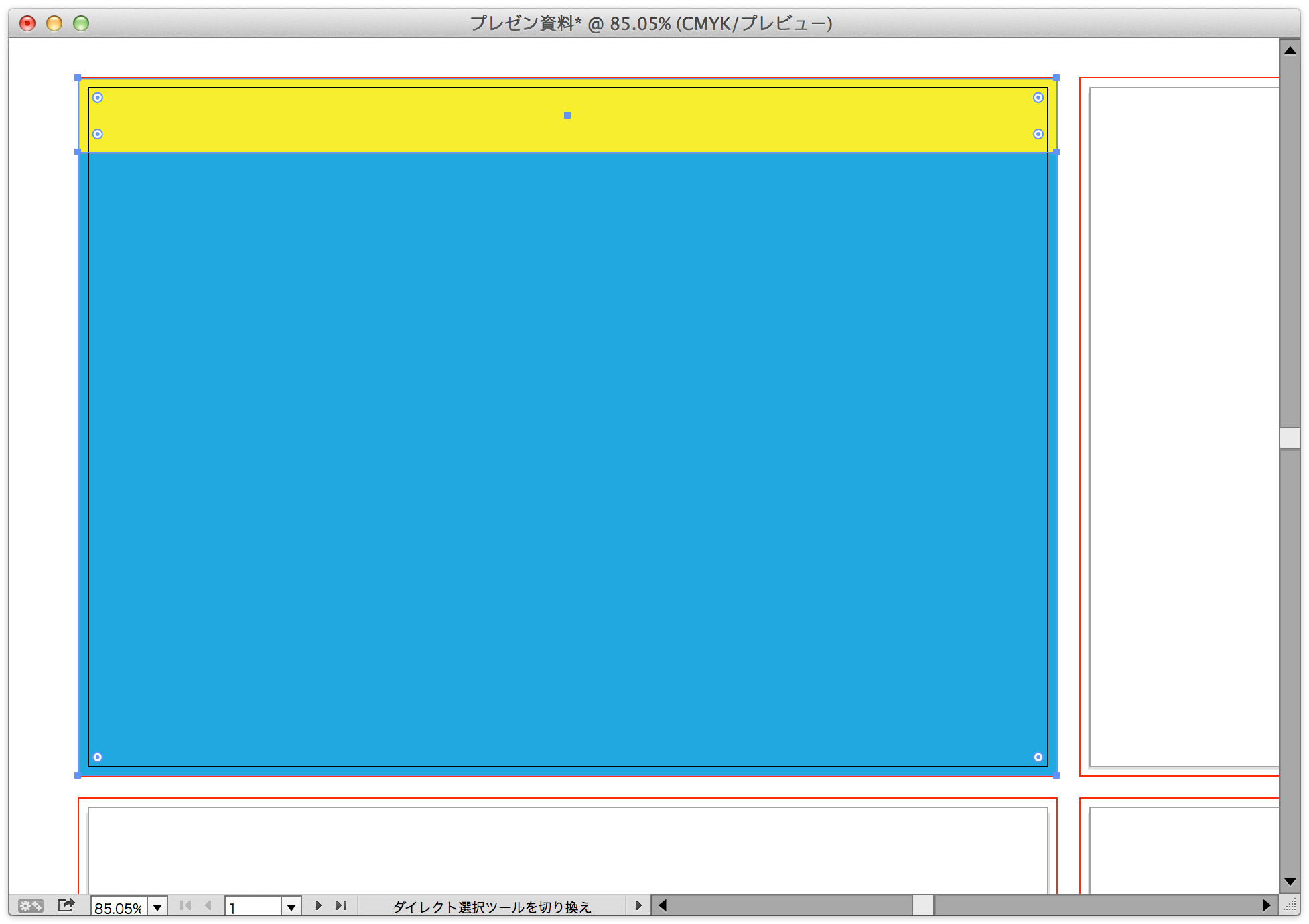Jump to first artboard button
The image size is (1309, 924).
pyautogui.click(x=186, y=906)
